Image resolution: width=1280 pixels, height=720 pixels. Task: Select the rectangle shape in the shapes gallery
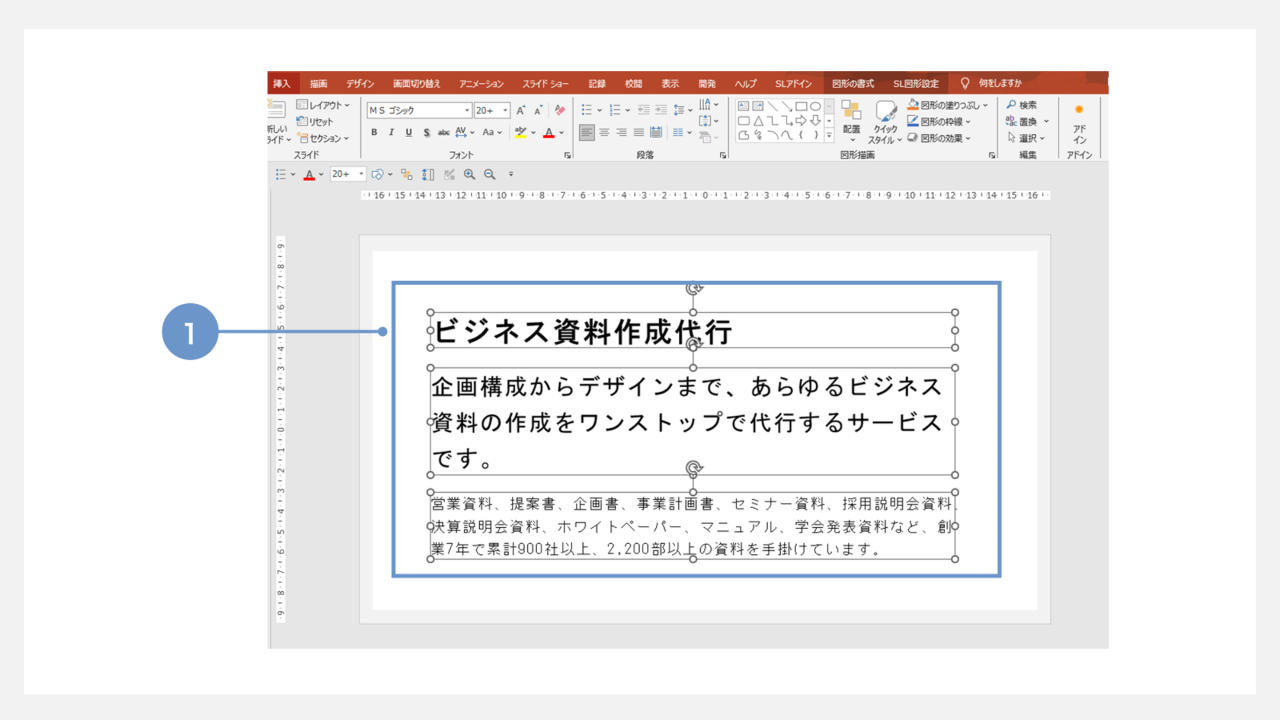click(x=802, y=106)
